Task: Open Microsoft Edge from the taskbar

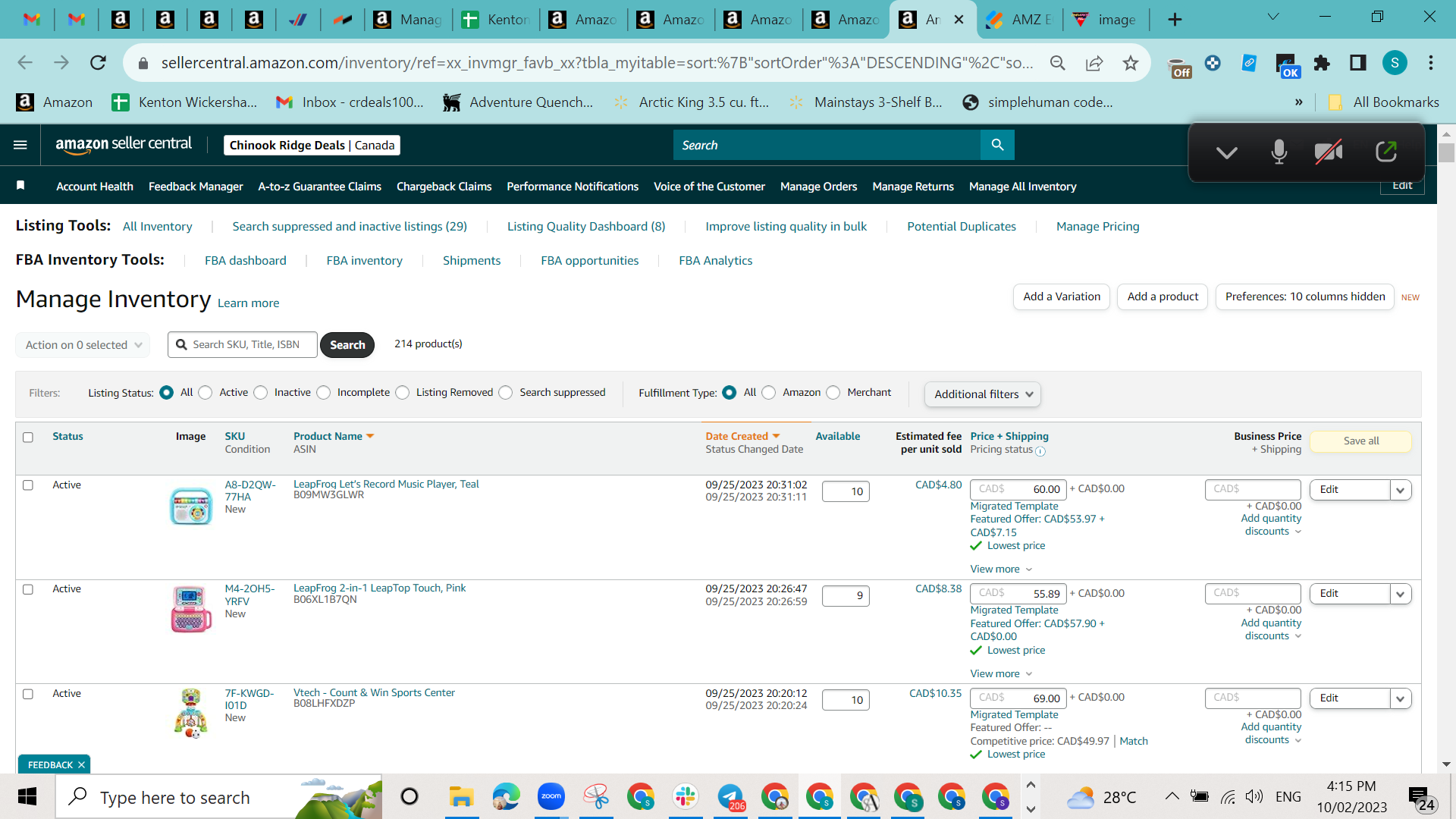Action: pos(506,797)
